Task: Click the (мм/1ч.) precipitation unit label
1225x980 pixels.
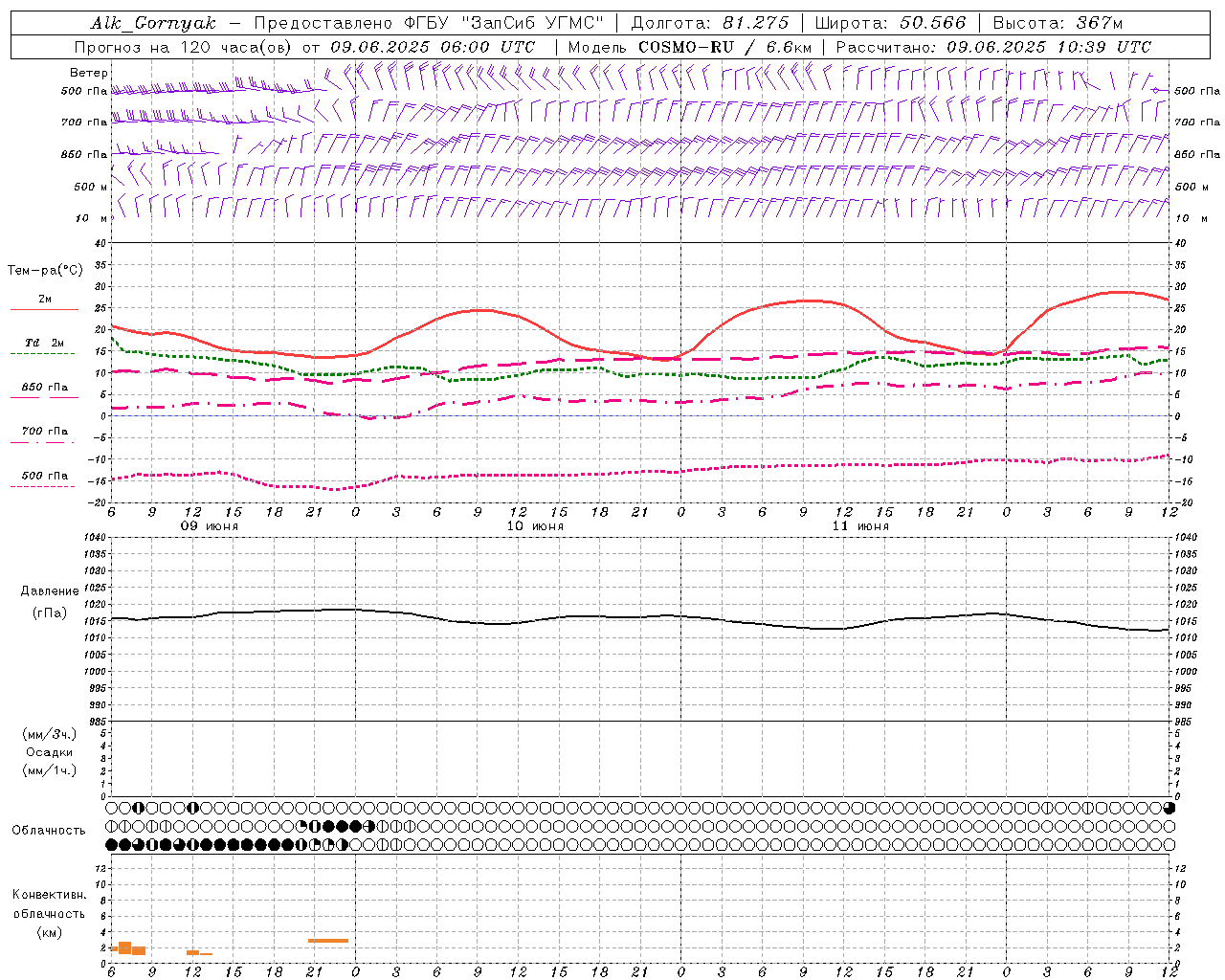Action: [50, 770]
